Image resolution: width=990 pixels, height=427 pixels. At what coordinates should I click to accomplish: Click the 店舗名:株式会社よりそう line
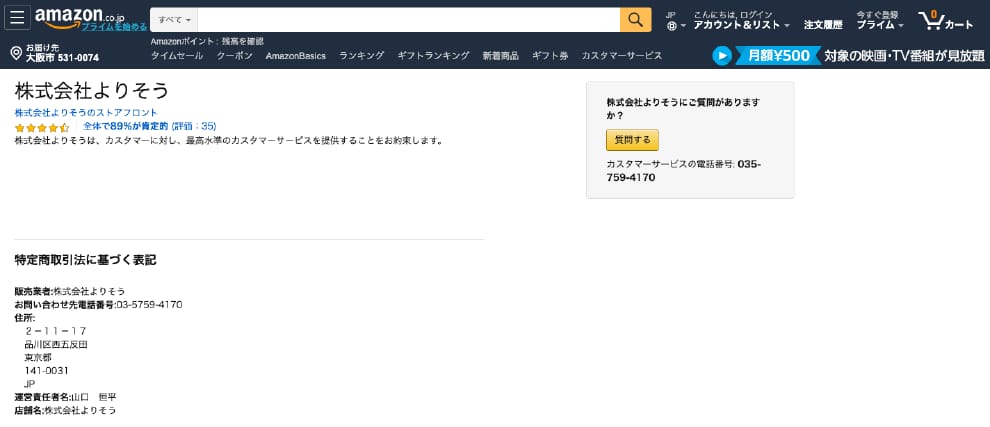66,410
